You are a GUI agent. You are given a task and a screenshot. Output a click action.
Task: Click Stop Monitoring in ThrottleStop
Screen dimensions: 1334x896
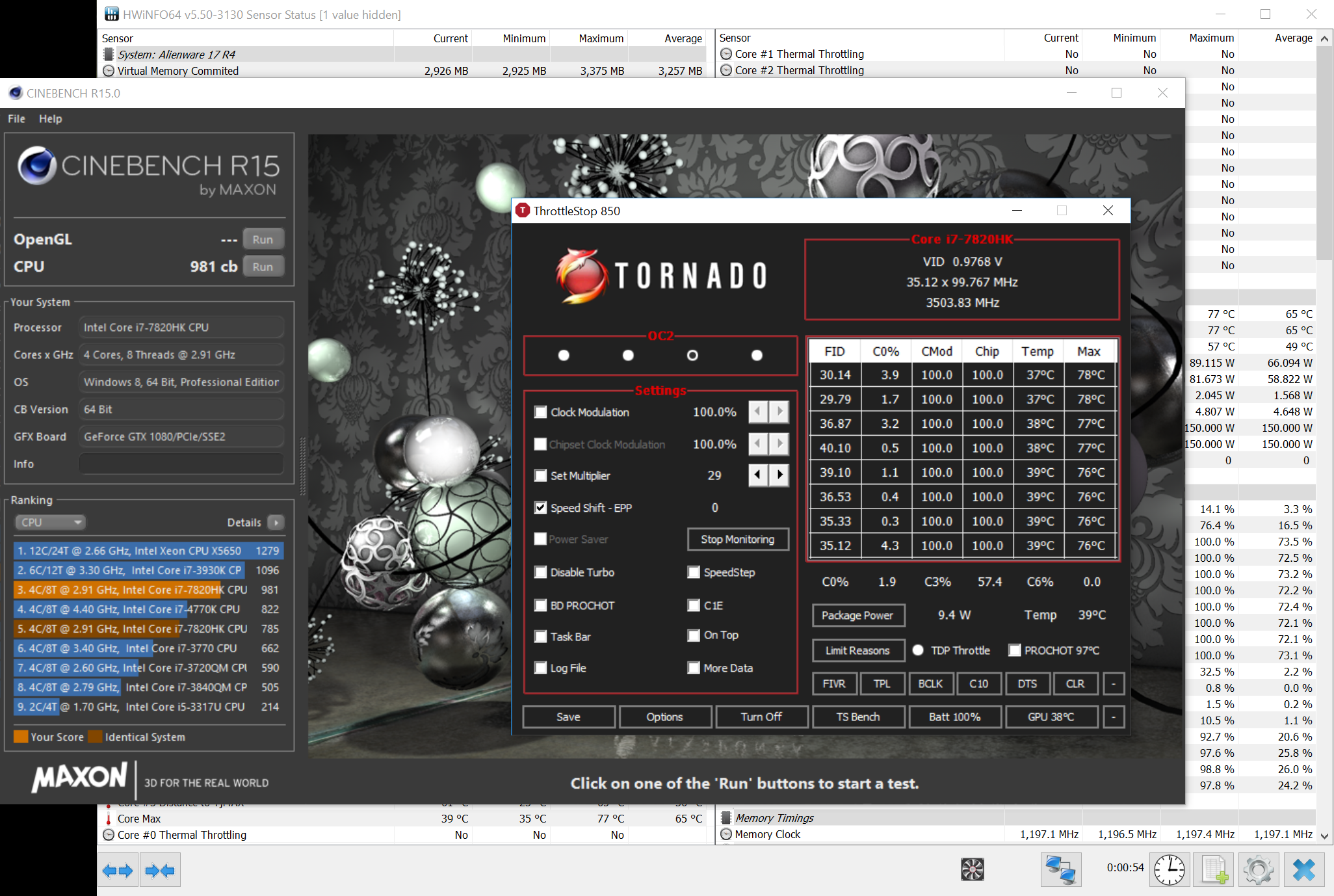coord(738,539)
